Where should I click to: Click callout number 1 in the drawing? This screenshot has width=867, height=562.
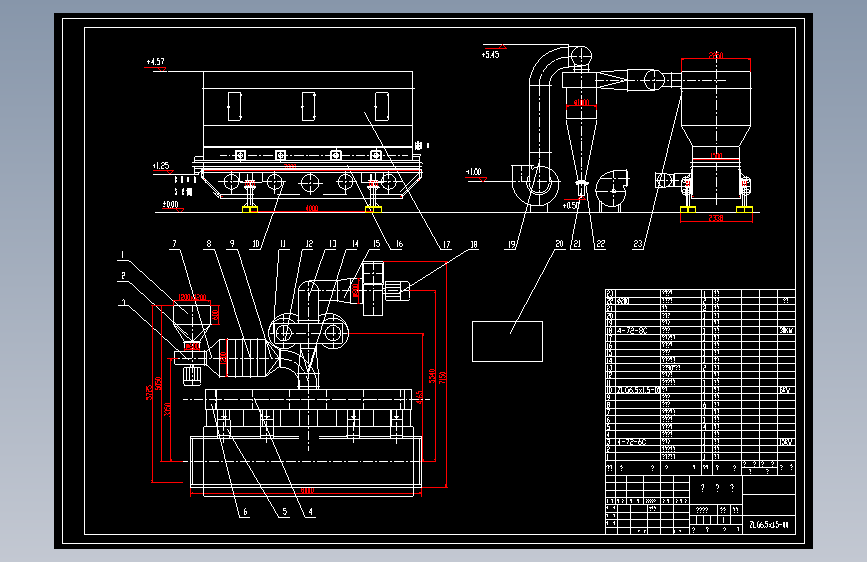[x=122, y=254]
